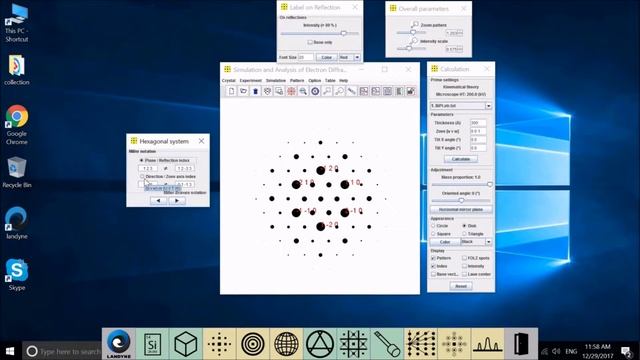Open the Table menu
This screenshot has height=360, width=640.
pos(330,81)
